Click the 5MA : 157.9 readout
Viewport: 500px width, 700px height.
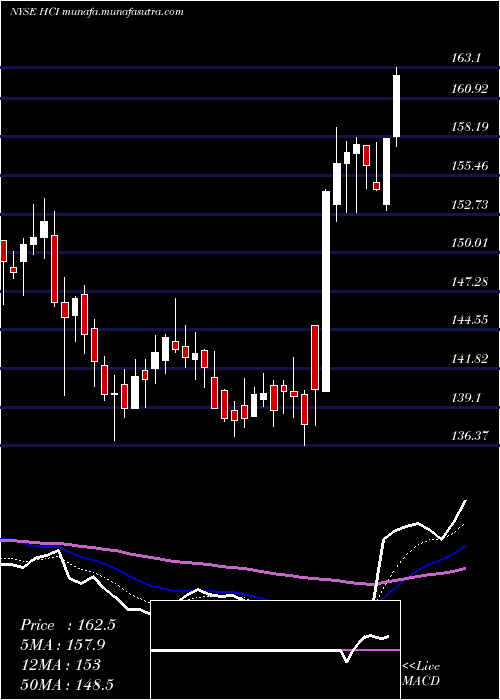[x=65, y=645]
